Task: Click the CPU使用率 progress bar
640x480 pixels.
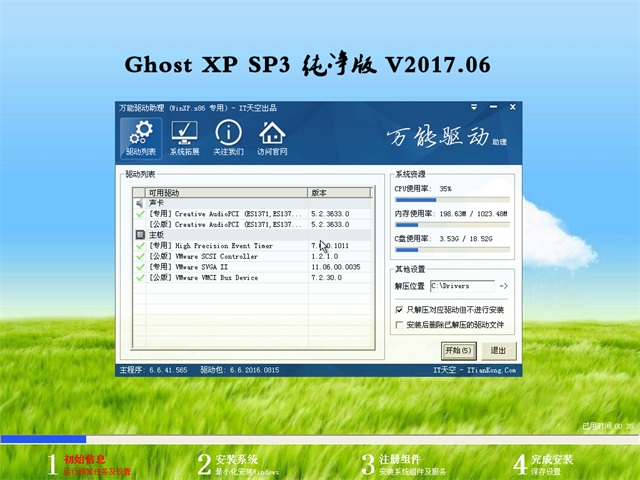Action: 452,200
